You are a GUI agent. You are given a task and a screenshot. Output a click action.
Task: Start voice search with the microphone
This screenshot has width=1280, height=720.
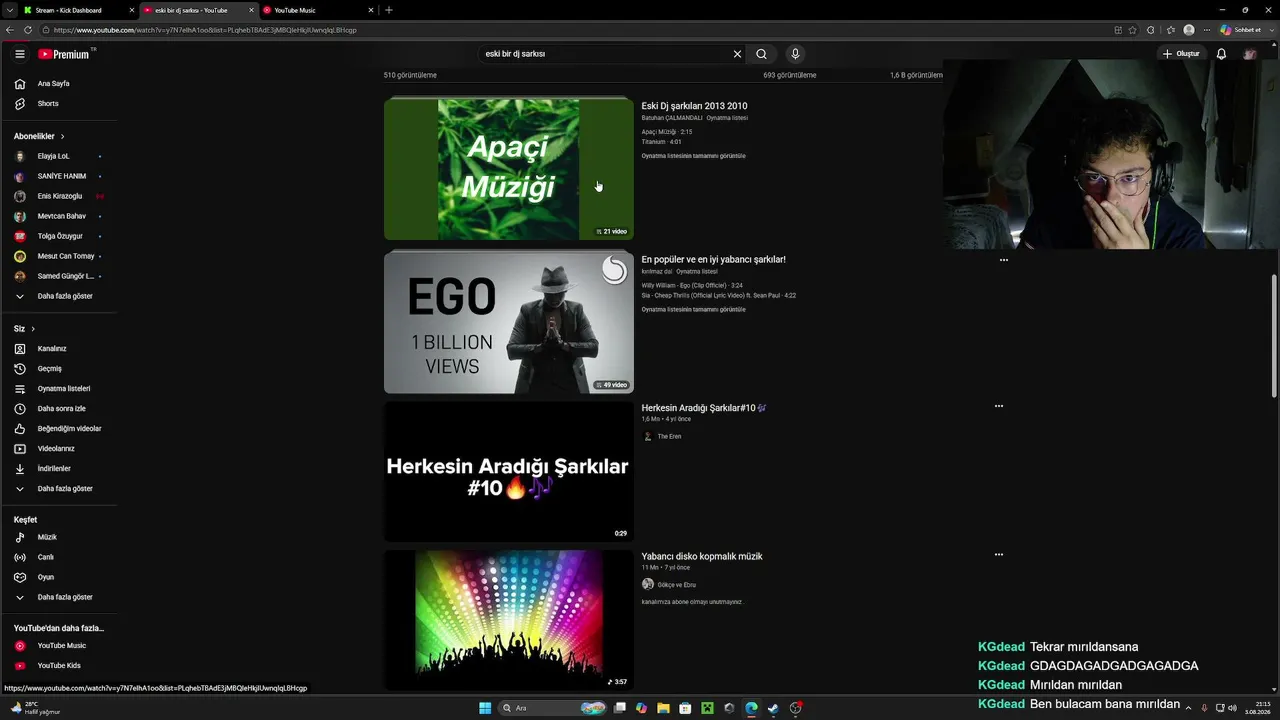pyautogui.click(x=795, y=54)
